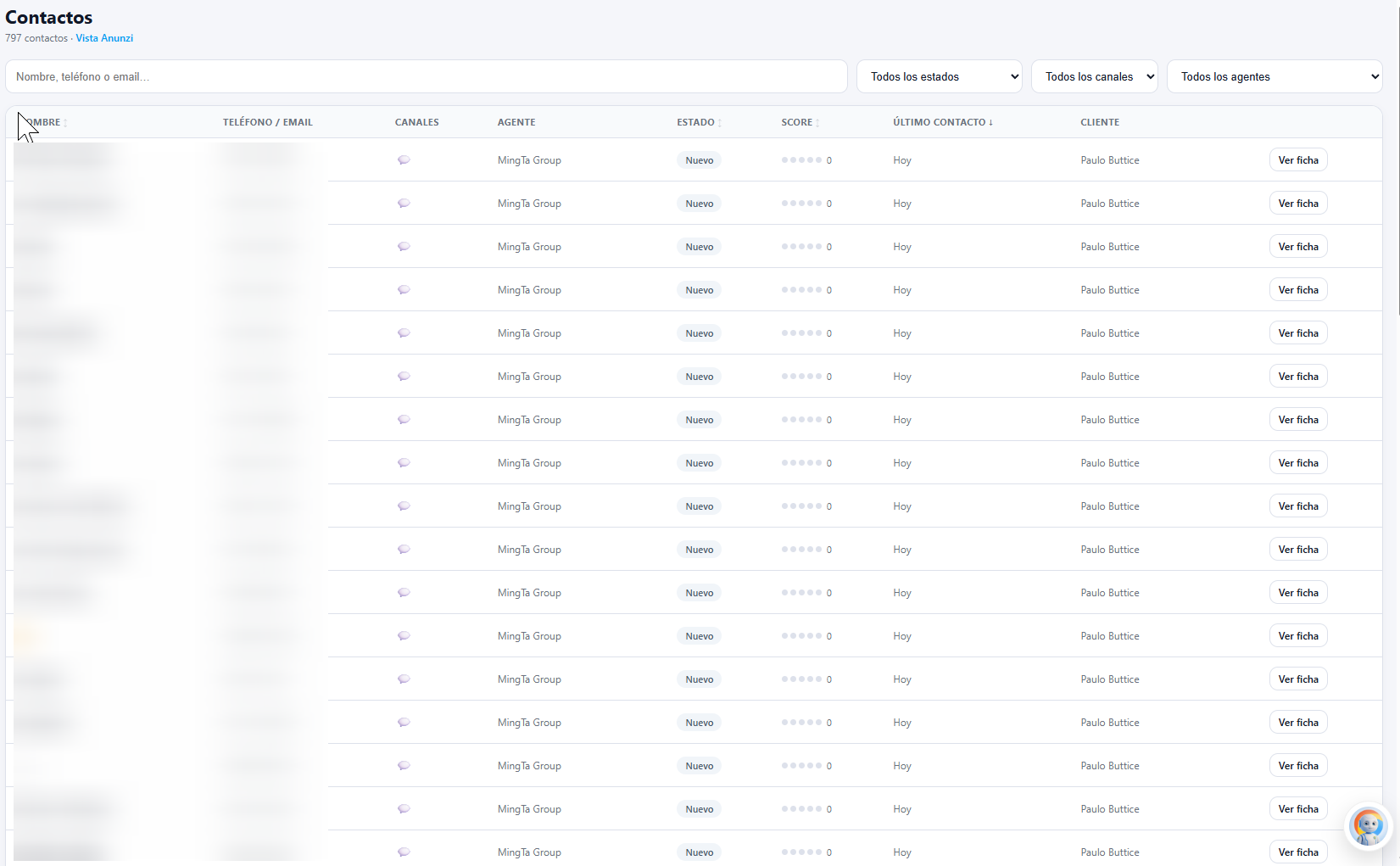
Task: Open the Vista Anunzi link
Action: coord(104,38)
